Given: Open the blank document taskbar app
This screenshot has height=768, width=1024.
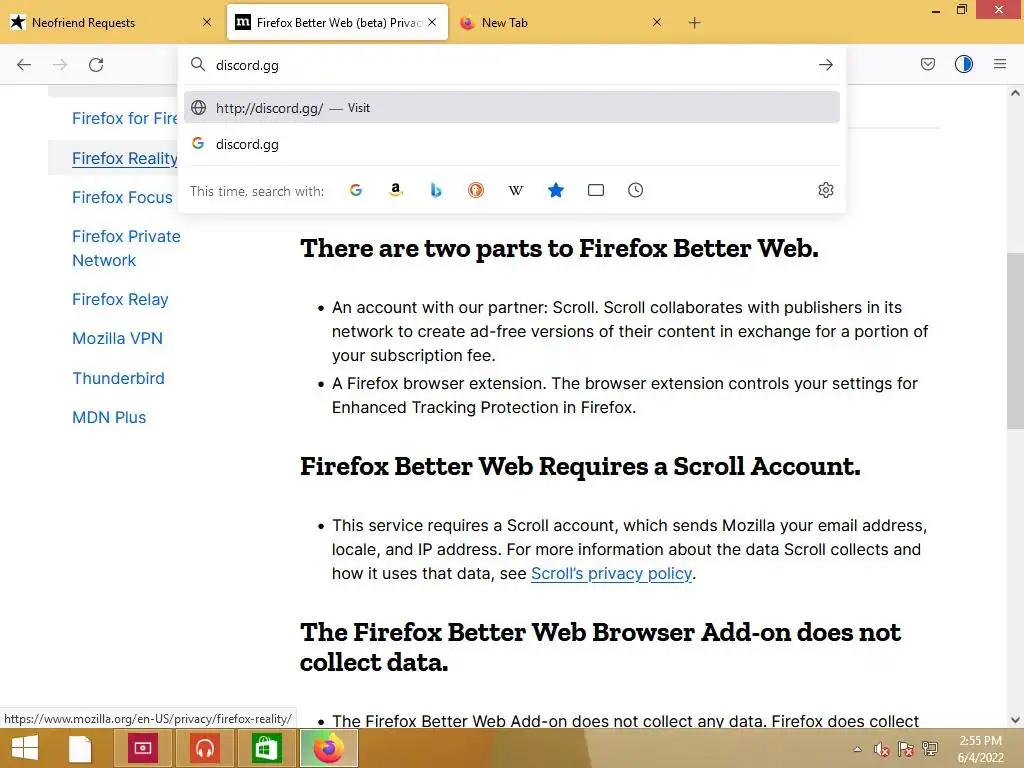Looking at the screenshot, I should (80, 748).
